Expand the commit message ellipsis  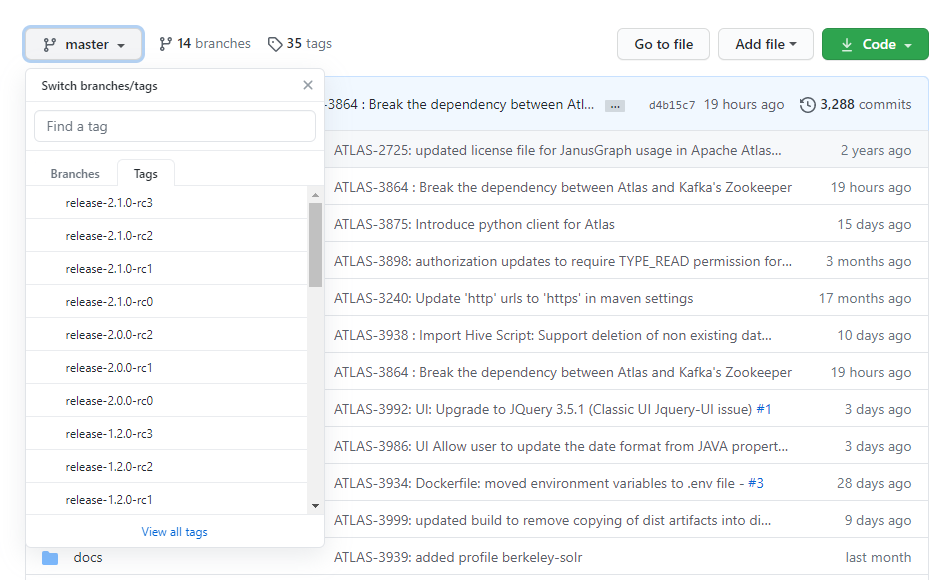tap(615, 105)
